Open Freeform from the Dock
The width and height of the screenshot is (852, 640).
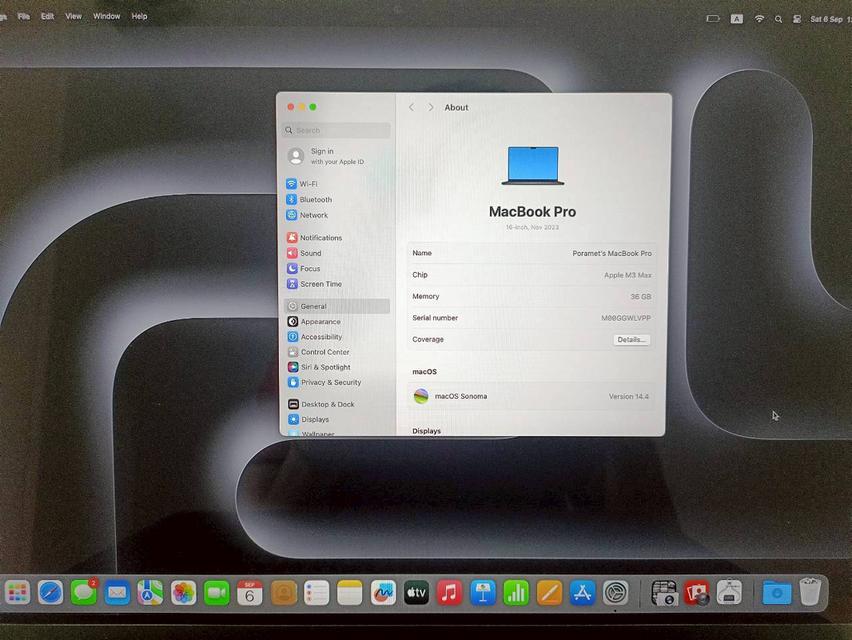tap(383, 593)
